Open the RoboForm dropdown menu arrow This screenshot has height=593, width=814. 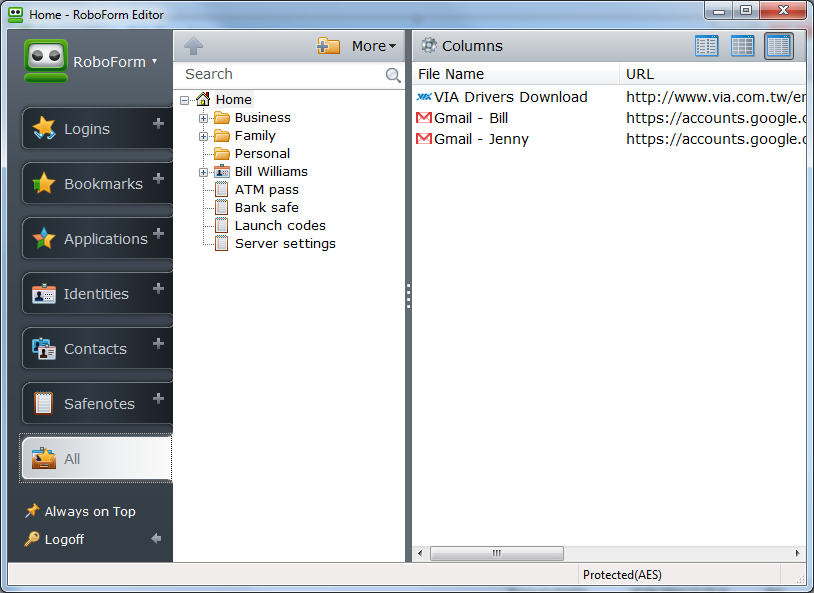(x=155, y=61)
